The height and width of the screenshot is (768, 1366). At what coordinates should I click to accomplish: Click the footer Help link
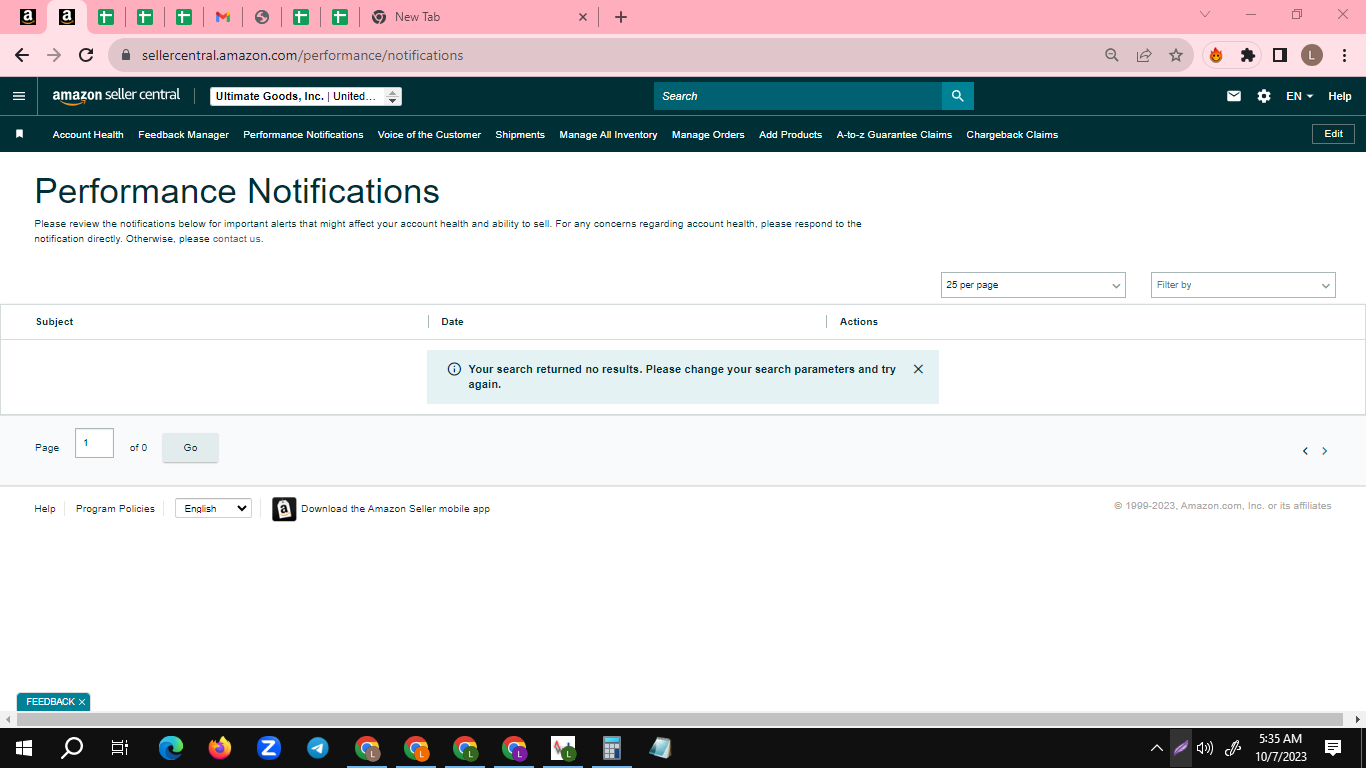pos(45,509)
